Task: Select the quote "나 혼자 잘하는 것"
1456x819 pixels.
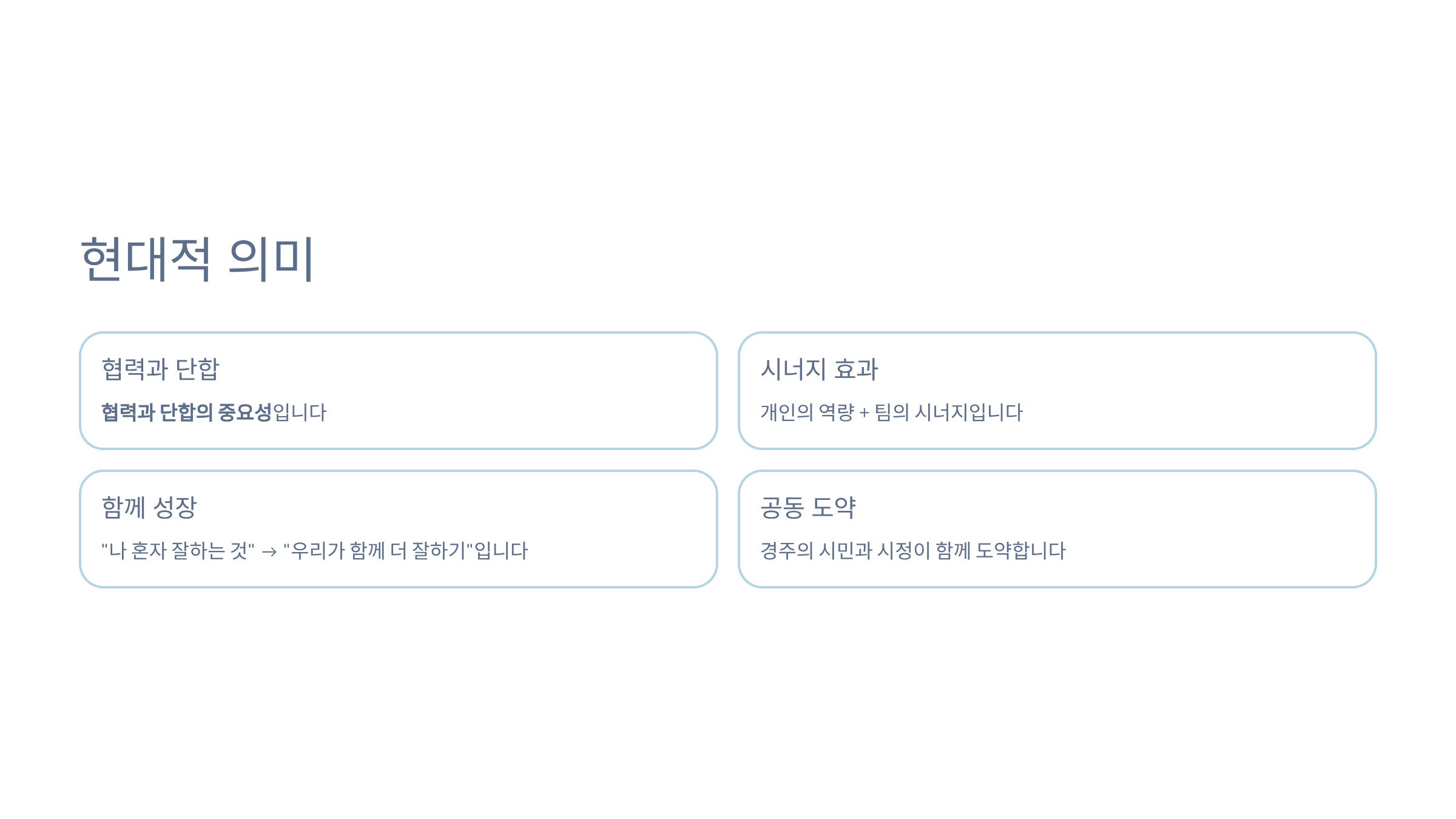Action: click(178, 551)
